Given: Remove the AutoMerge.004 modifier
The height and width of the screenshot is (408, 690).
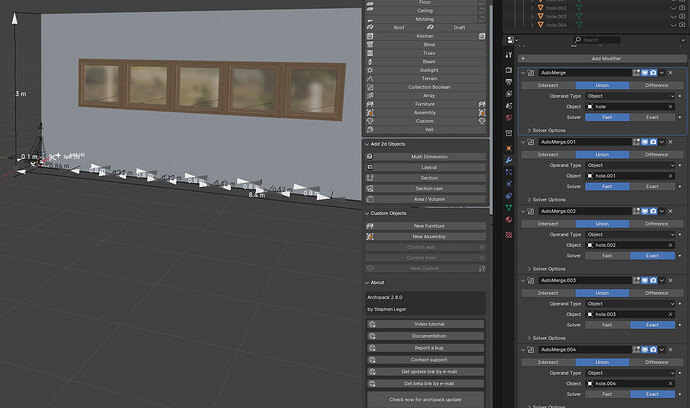Looking at the screenshot, I should (670, 349).
